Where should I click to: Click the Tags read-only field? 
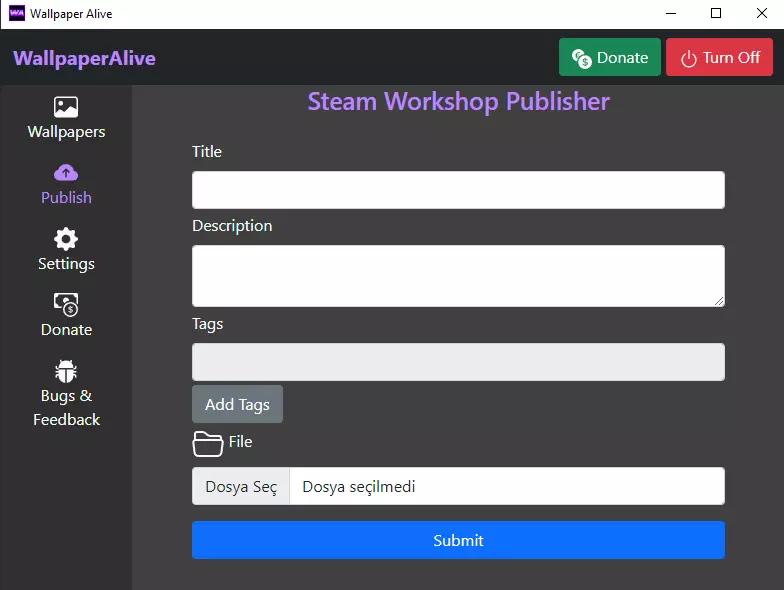[458, 362]
